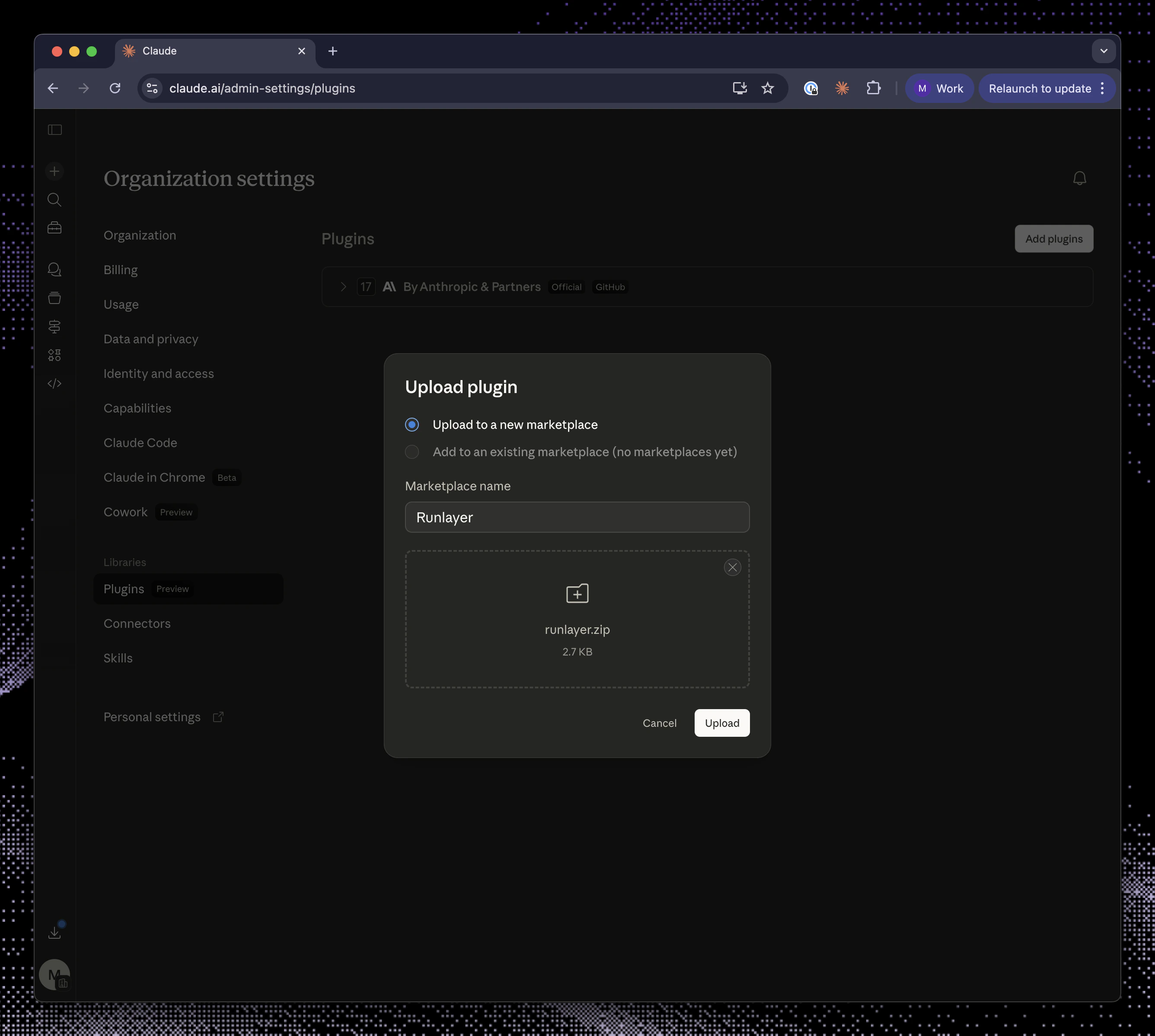Choose Add to an existing marketplace option

pos(412,451)
